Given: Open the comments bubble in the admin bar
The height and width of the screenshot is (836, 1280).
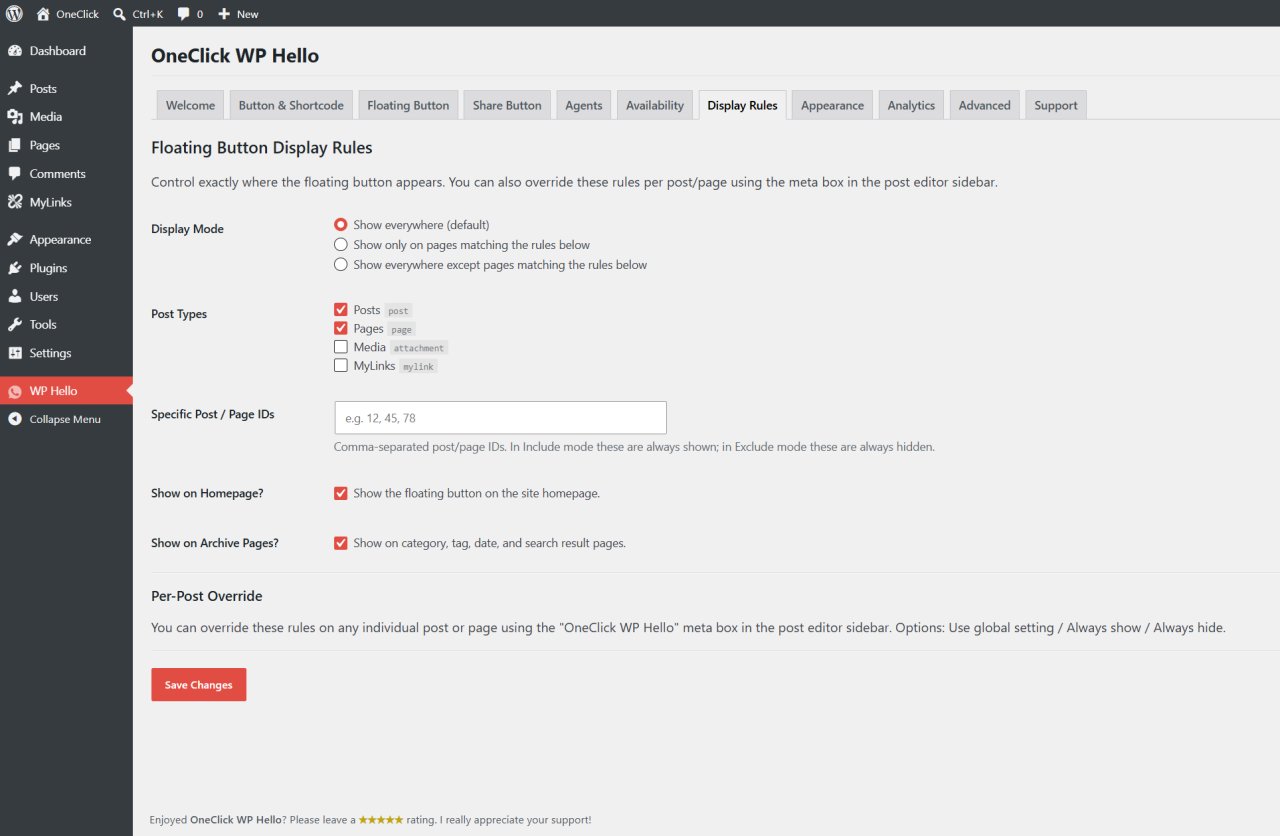Looking at the screenshot, I should [x=184, y=14].
